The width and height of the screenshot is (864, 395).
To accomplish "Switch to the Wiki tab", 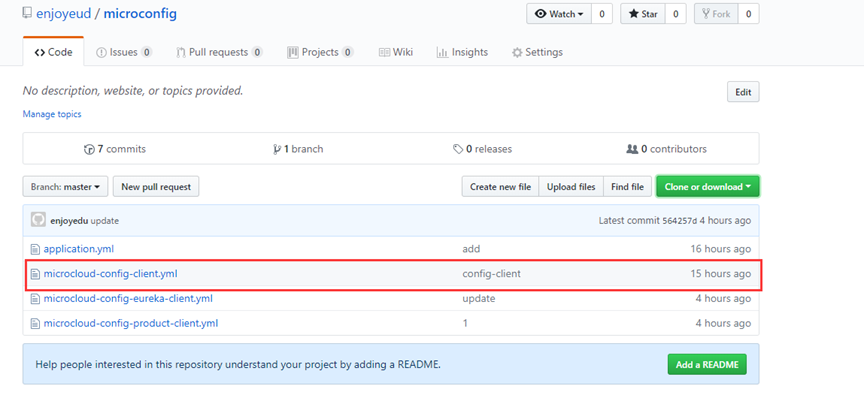I will coord(396,52).
